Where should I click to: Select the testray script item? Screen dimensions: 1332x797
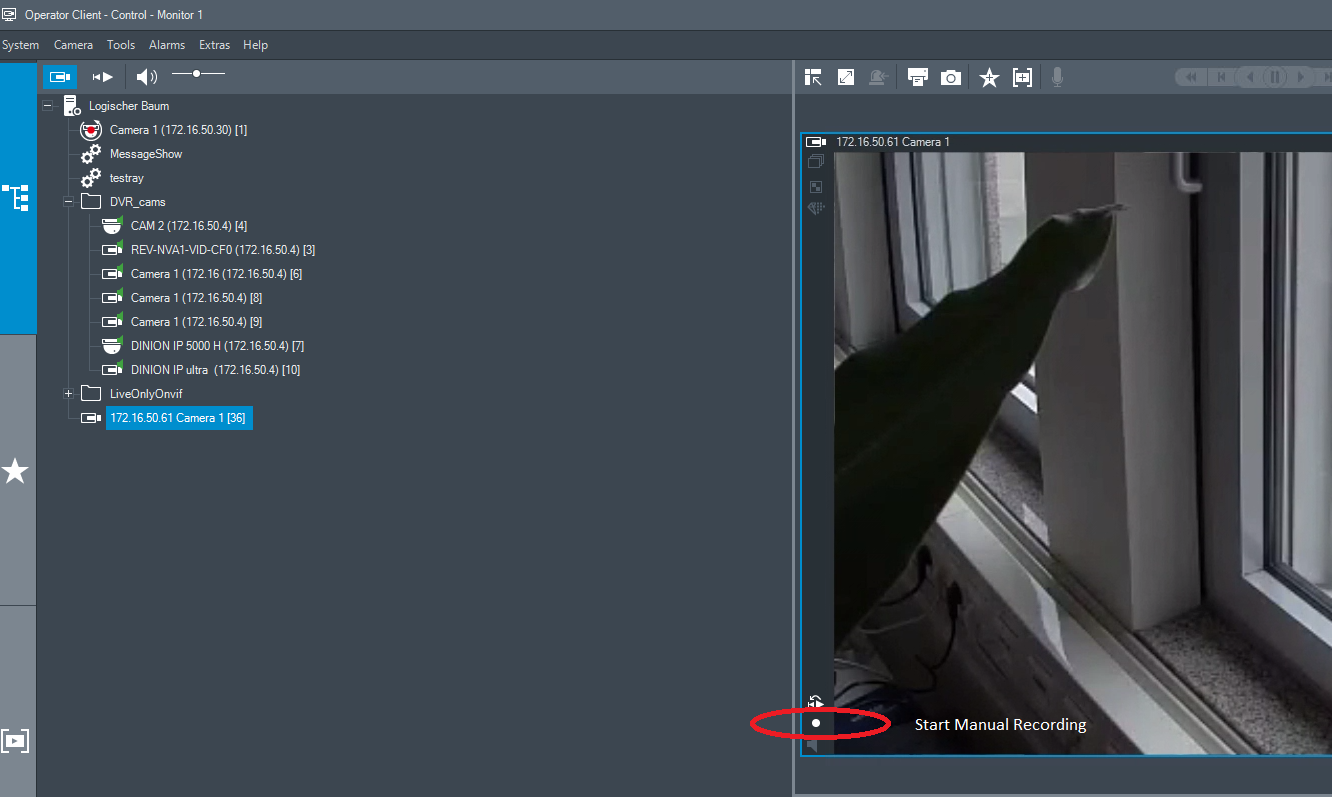tap(127, 178)
